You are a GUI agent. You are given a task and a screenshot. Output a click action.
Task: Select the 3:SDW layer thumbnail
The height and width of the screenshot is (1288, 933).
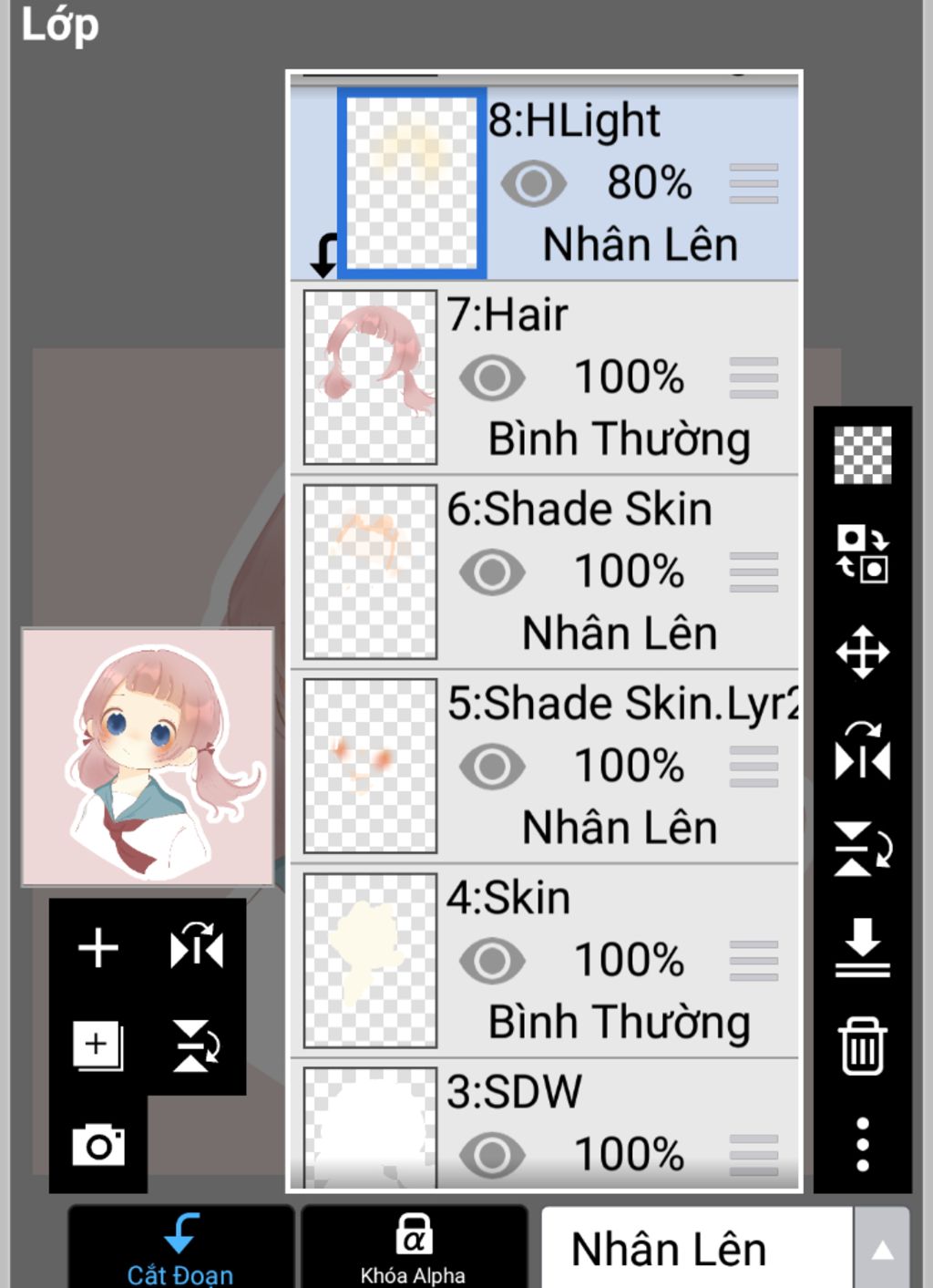coord(370,1128)
